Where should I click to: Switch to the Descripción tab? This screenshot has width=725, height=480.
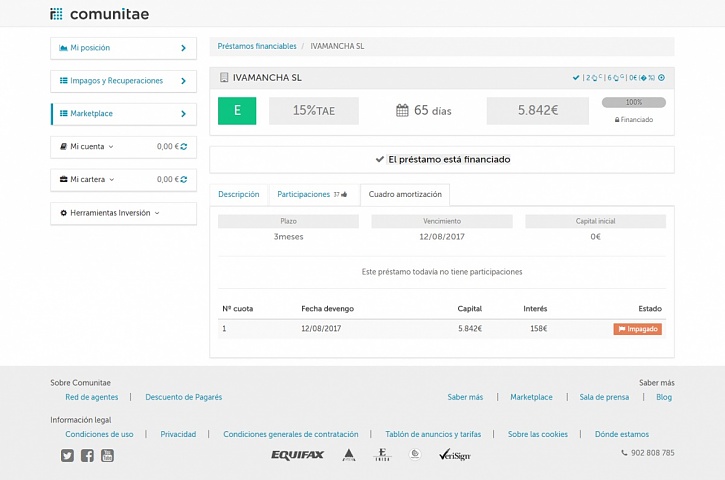point(239,194)
